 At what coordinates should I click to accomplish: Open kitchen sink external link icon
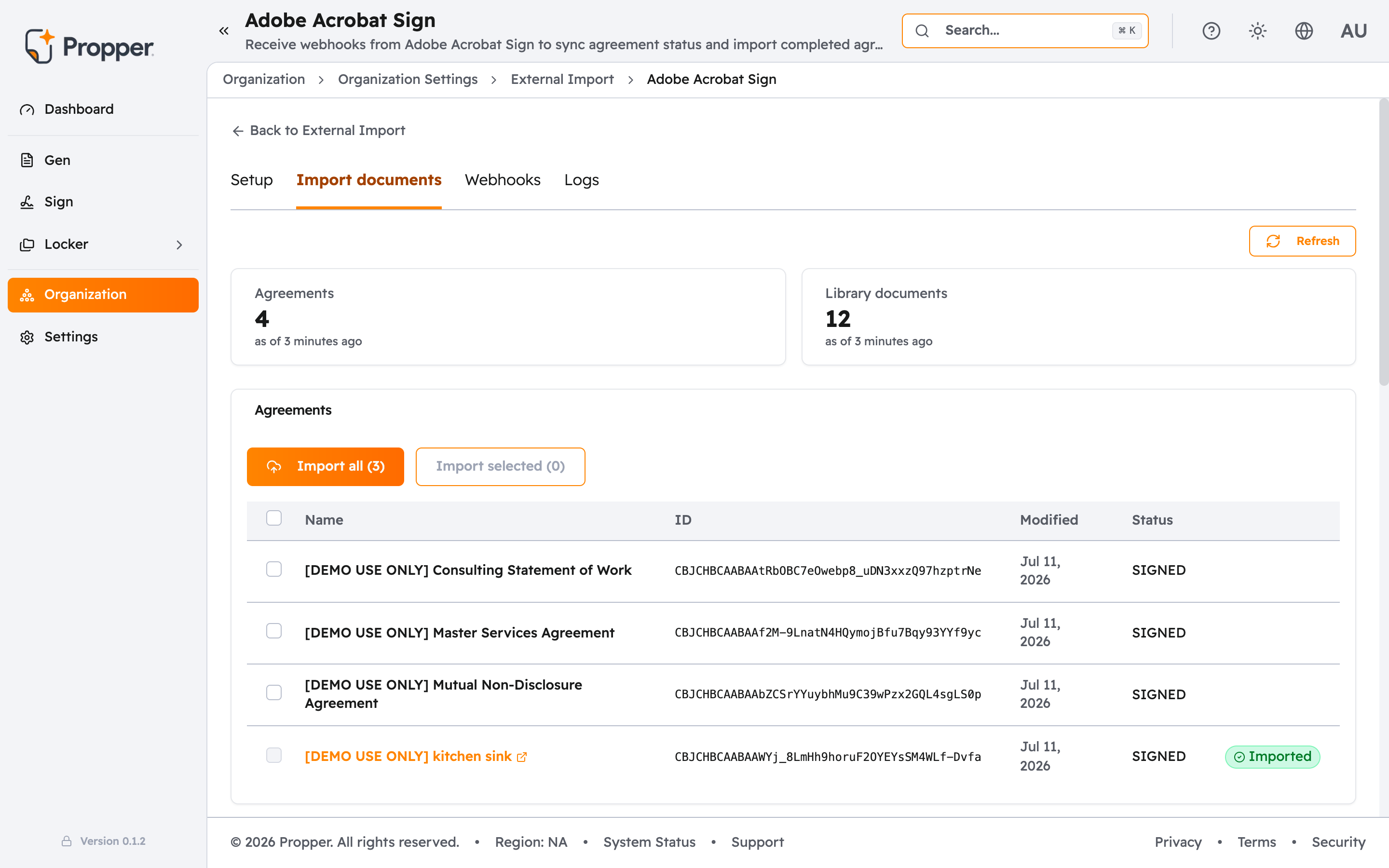(522, 757)
